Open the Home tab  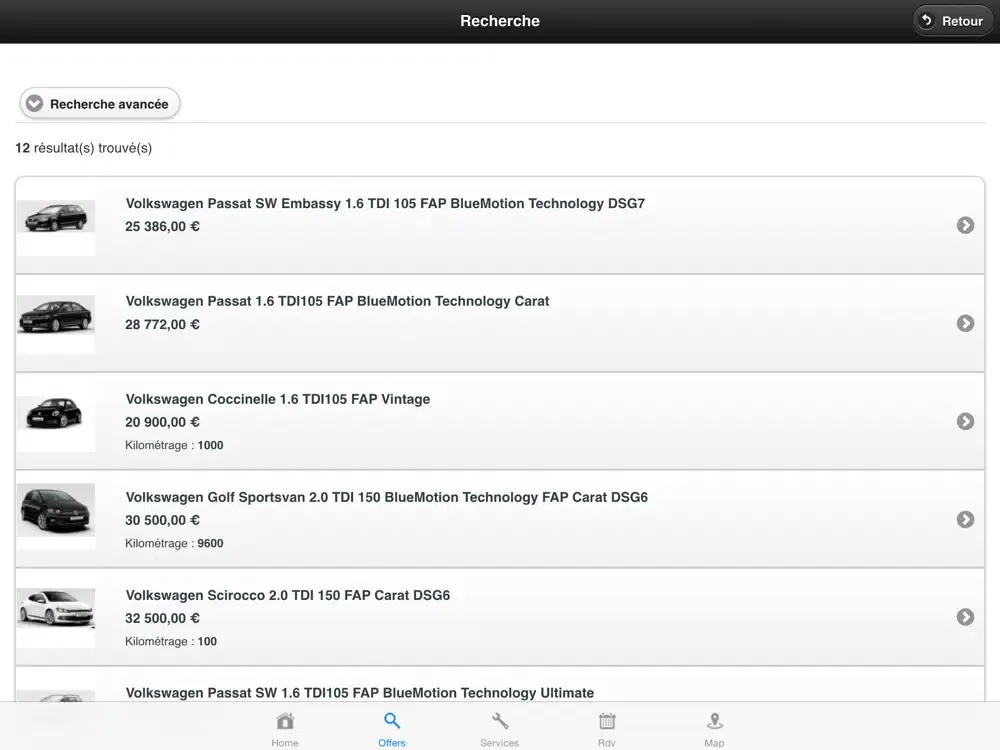(284, 729)
